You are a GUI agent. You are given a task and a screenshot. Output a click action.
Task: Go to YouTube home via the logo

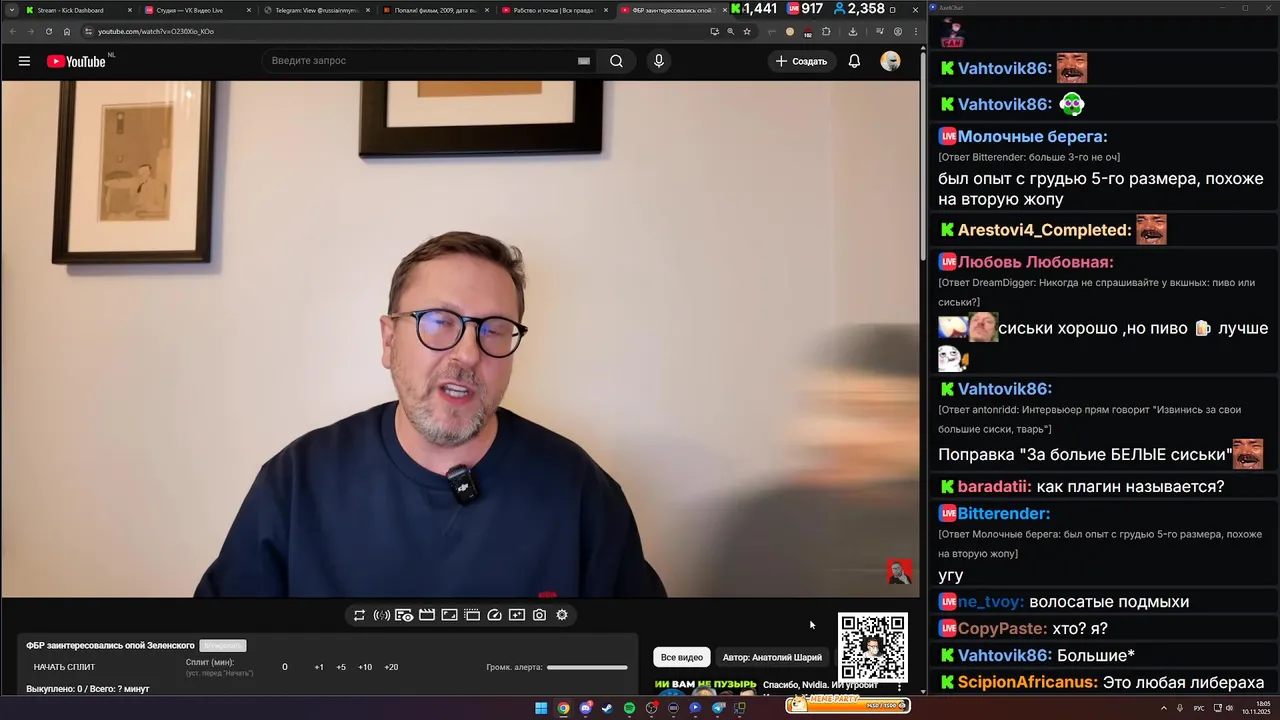tap(75, 61)
